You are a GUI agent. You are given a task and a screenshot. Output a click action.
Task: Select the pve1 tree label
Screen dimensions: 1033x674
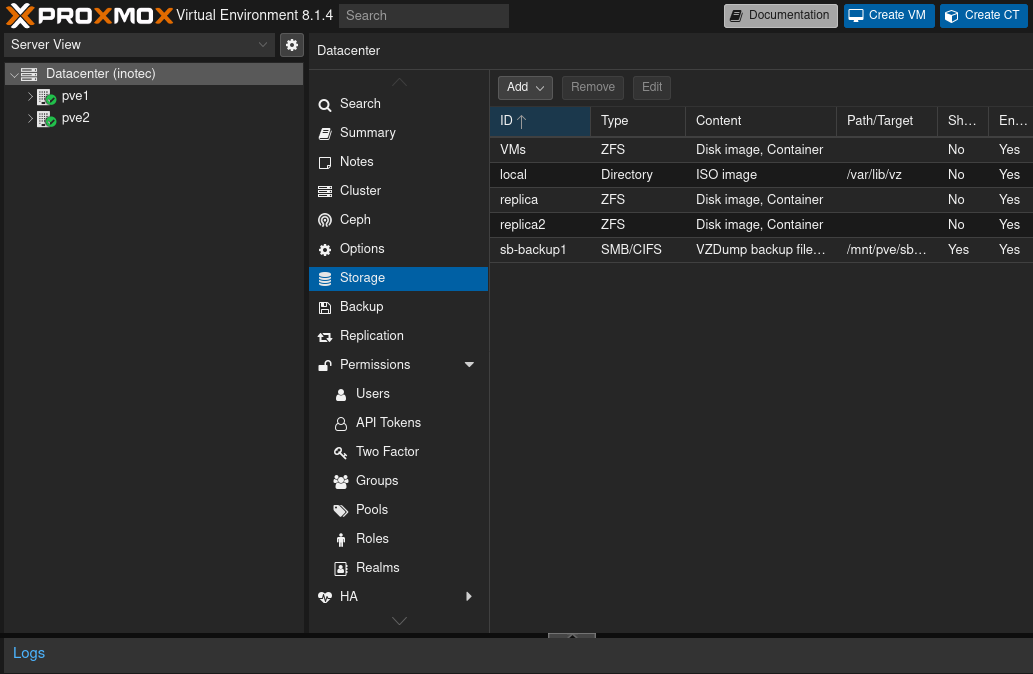(75, 96)
